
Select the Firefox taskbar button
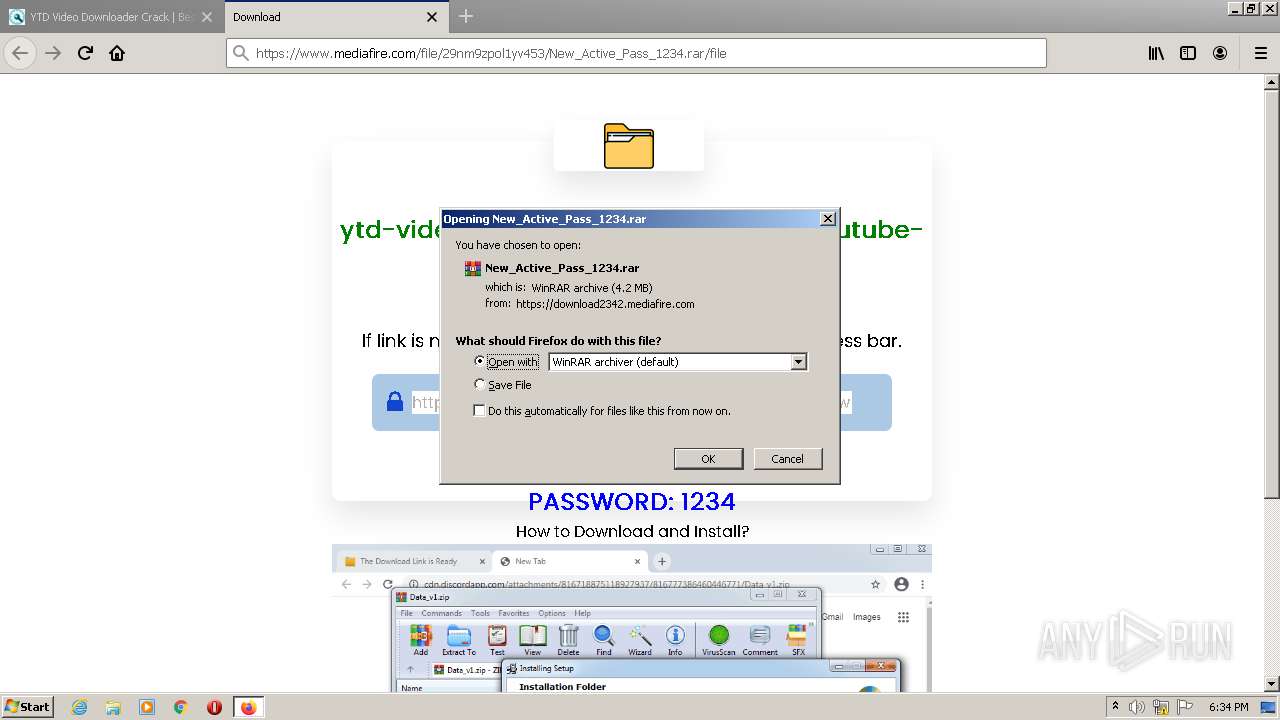[x=248, y=707]
